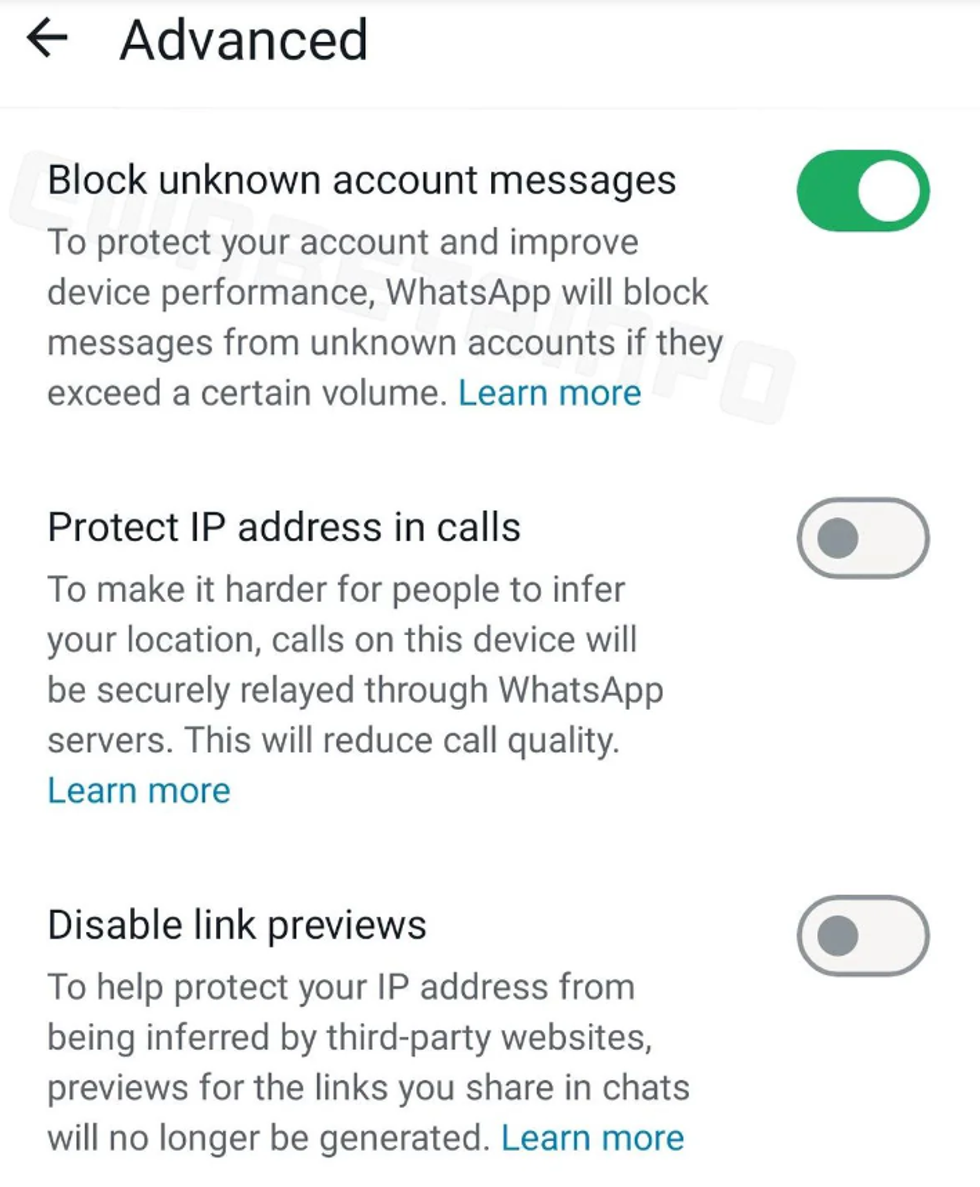This screenshot has width=980, height=1187.
Task: Select the Protect IP address in calls heading
Action: 284,527
